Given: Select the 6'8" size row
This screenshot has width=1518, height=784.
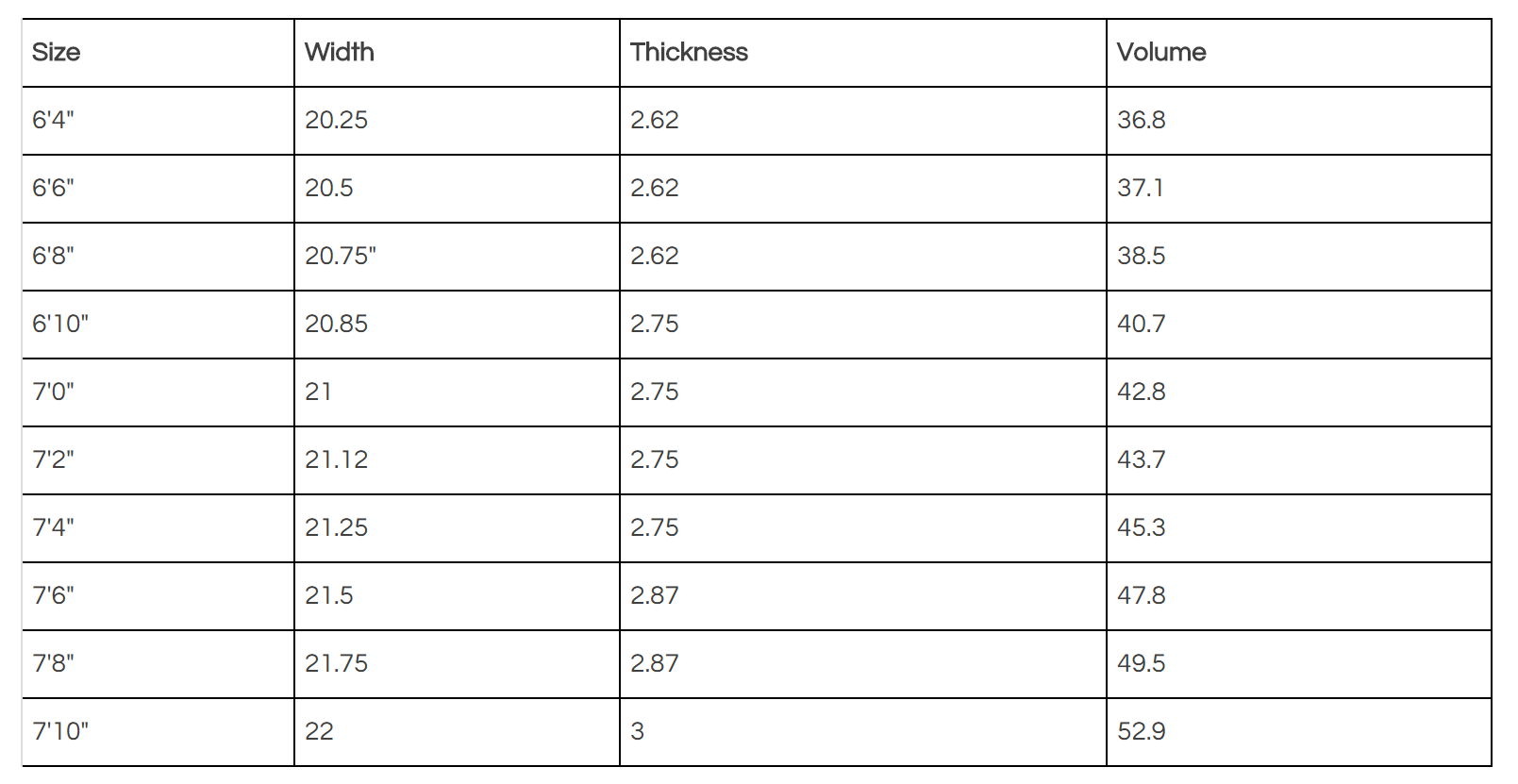Looking at the screenshot, I should click(757, 257).
